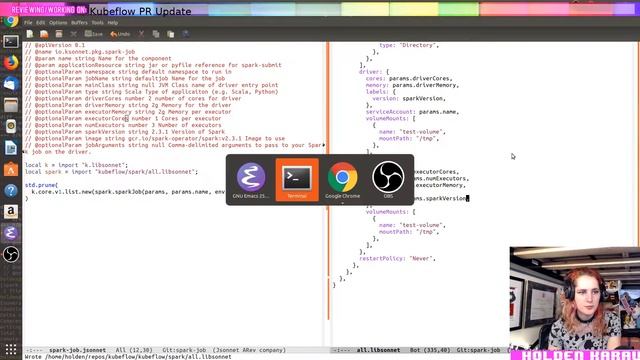Click 'memory: params.driverMemory' in right buffer
Viewport: 640px width, 360px height.
click(x=412, y=85)
